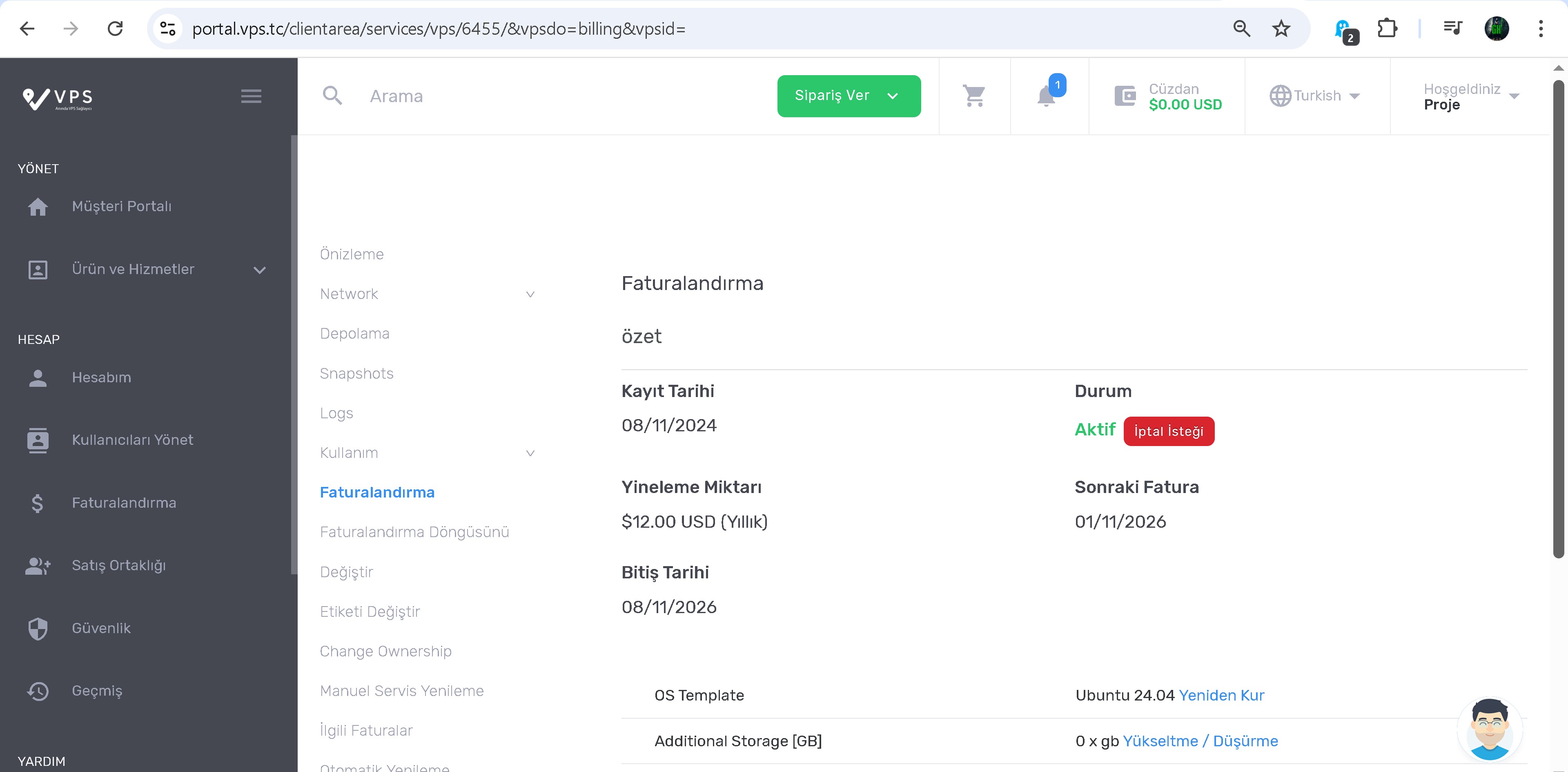Click the Sonraki Fatura date 01/11/2026
The width and height of the screenshot is (1568, 772).
coord(1120,522)
